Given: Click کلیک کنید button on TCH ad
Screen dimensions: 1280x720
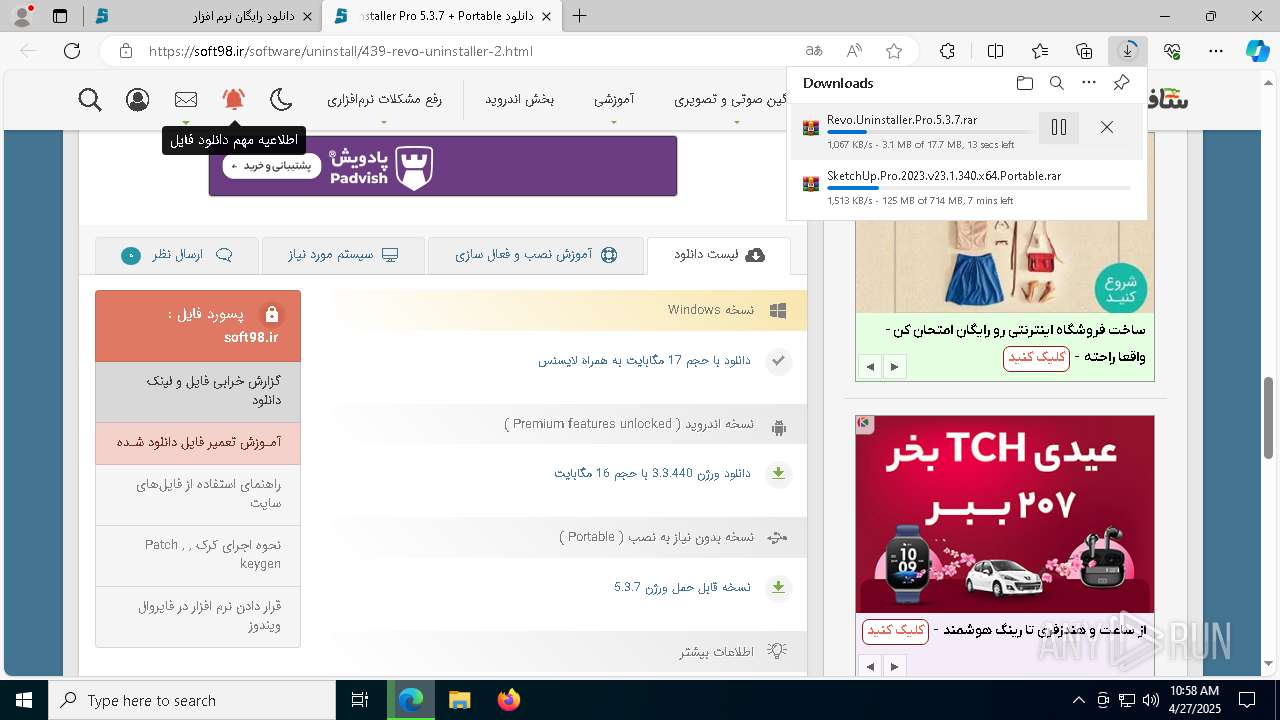Looking at the screenshot, I should [x=895, y=630].
